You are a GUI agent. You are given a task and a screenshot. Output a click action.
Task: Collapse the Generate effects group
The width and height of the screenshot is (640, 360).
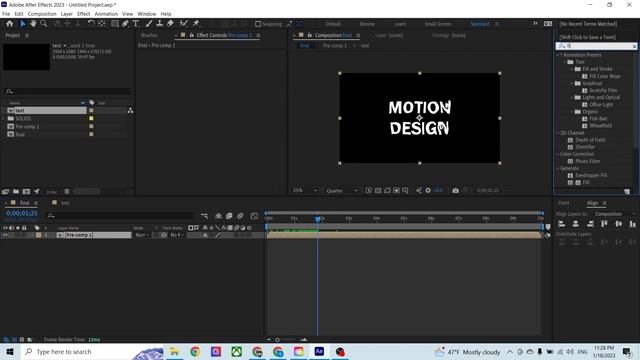pyautogui.click(x=558, y=168)
